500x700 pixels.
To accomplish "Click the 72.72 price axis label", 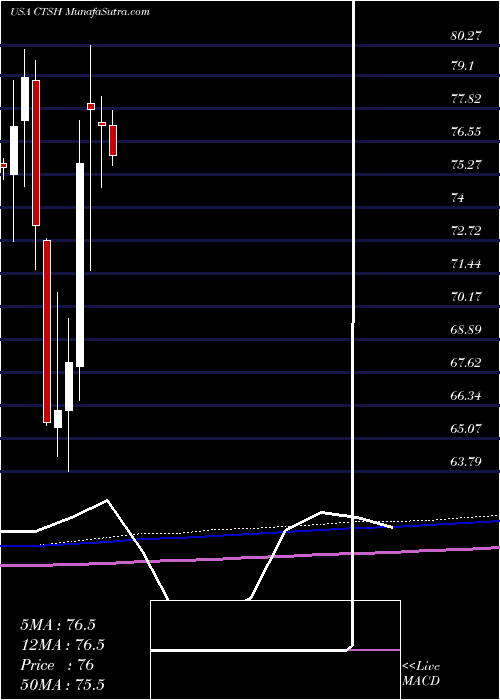I will pos(466,231).
